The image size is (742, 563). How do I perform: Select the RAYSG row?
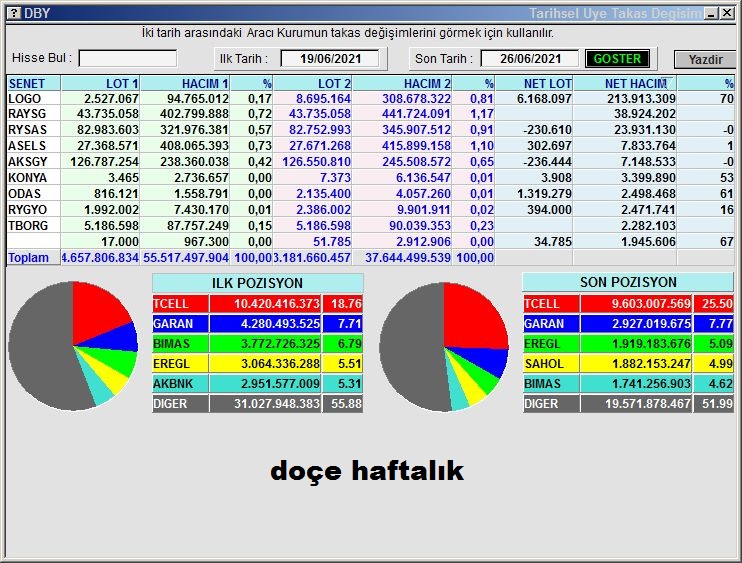(371, 114)
